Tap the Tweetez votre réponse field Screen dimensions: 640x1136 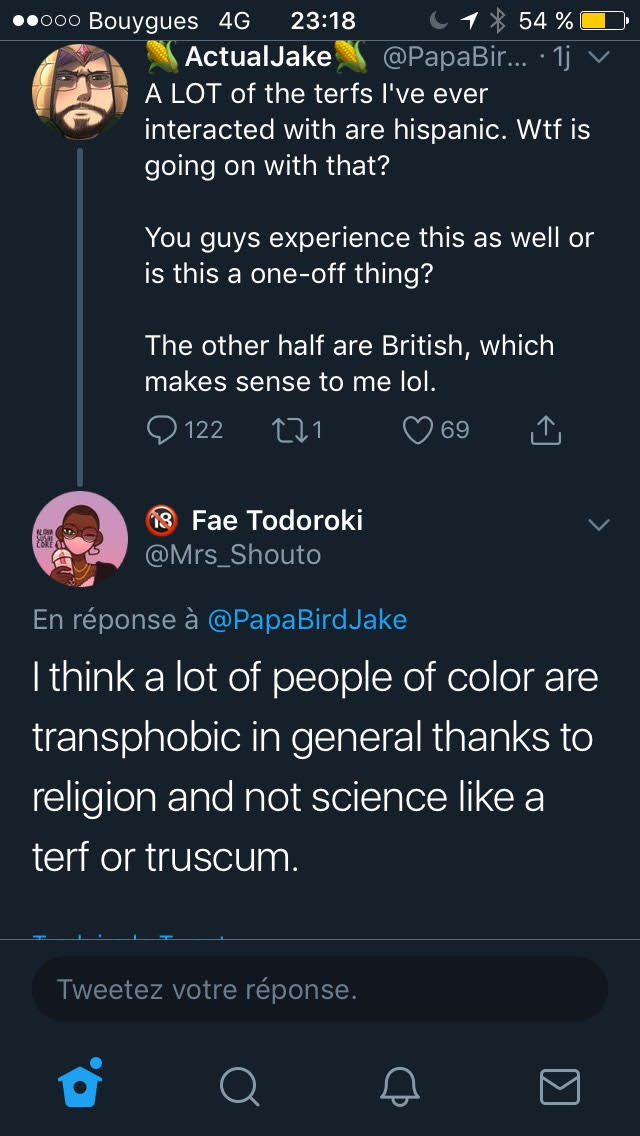(320, 990)
